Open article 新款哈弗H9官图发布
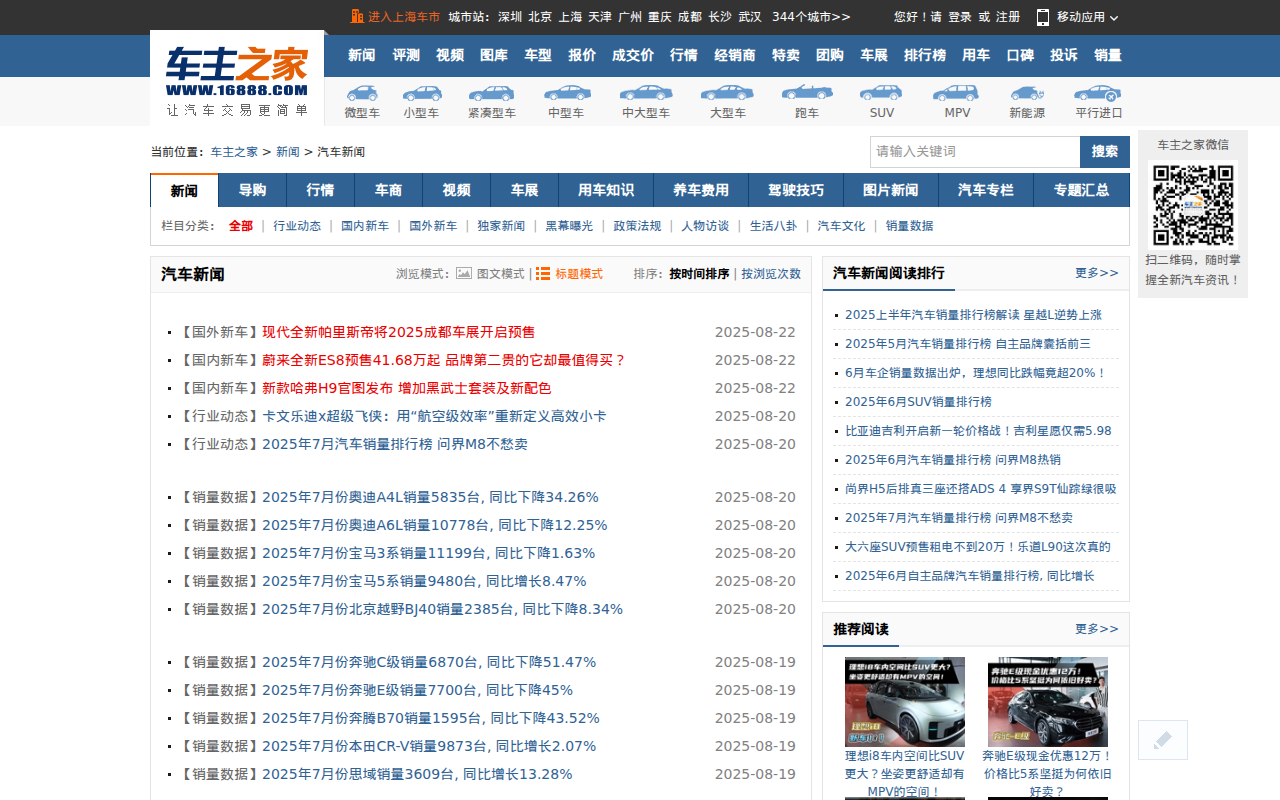 click(406, 388)
